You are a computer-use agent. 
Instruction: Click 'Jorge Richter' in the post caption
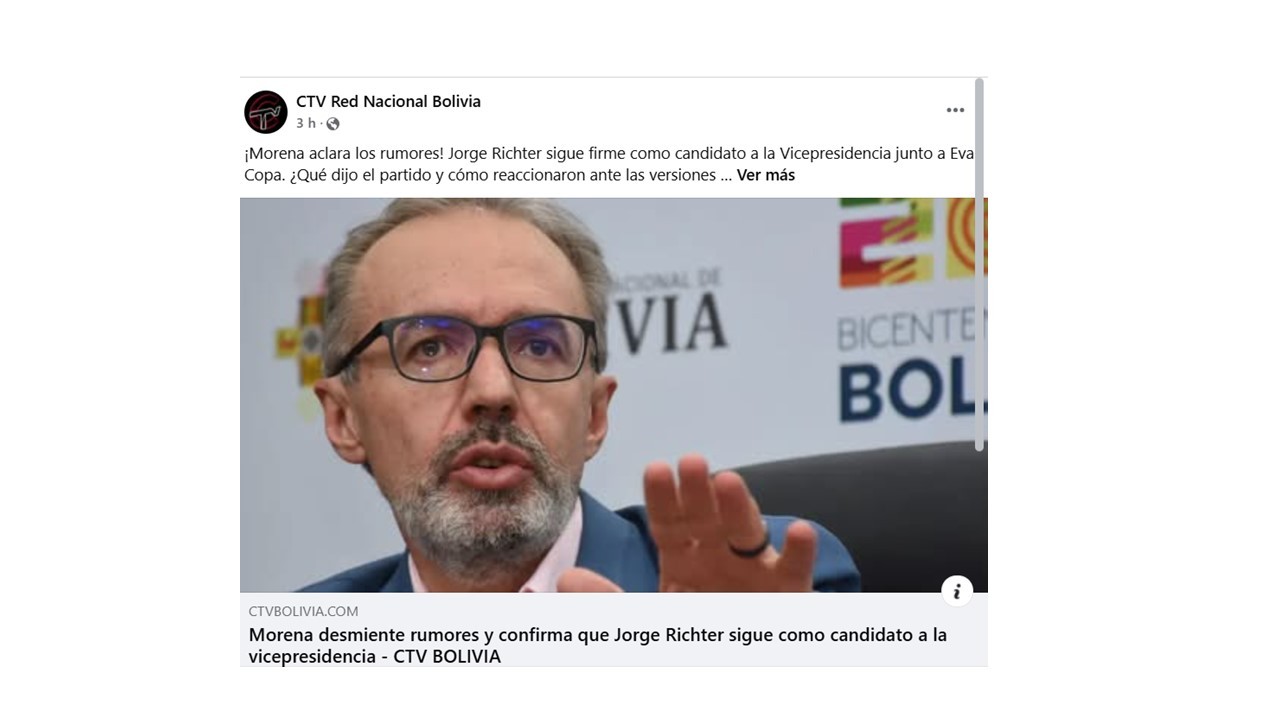tap(494, 154)
